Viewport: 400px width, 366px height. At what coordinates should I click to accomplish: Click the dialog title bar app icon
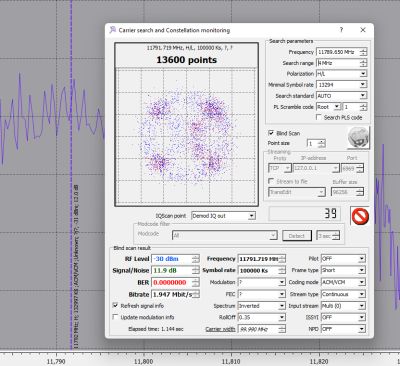coord(113,30)
